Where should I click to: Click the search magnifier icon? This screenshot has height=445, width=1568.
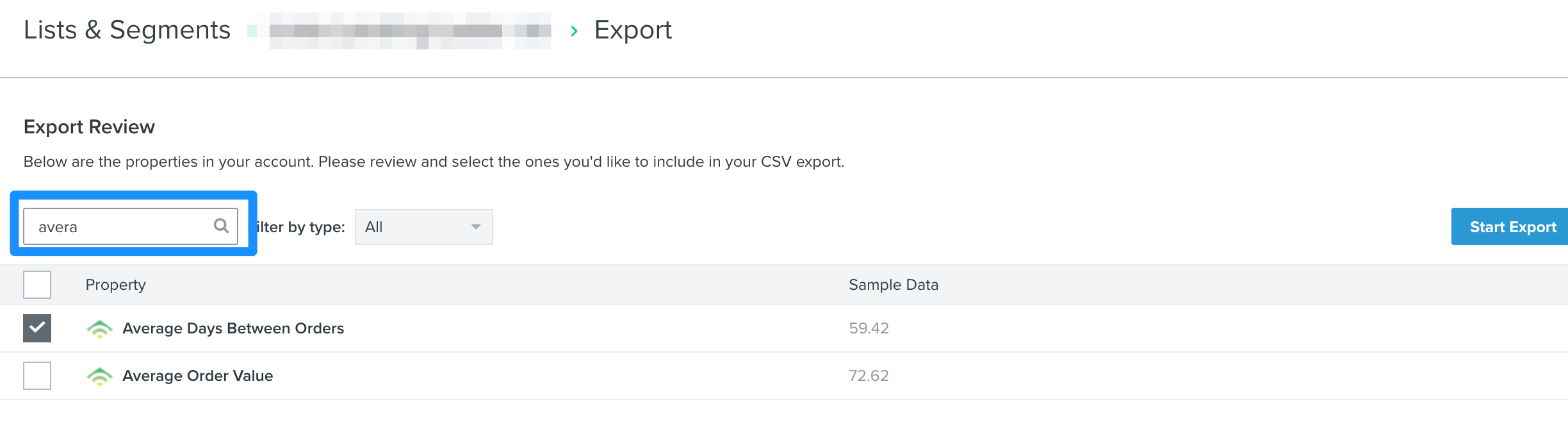coord(221,226)
